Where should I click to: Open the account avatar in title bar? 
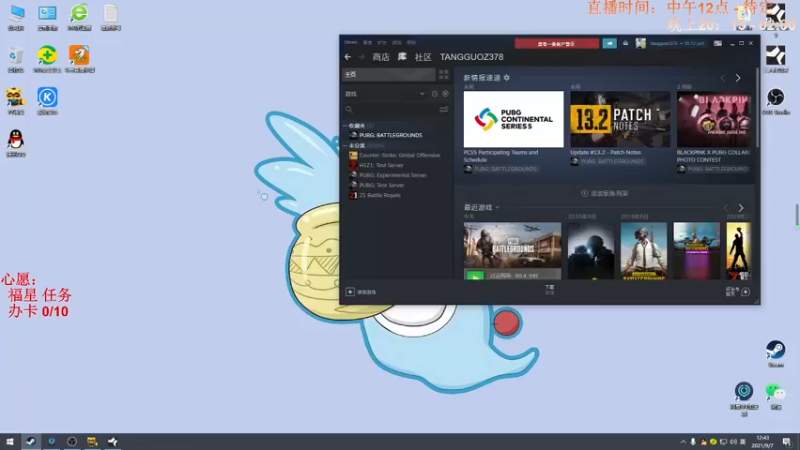(x=640, y=43)
